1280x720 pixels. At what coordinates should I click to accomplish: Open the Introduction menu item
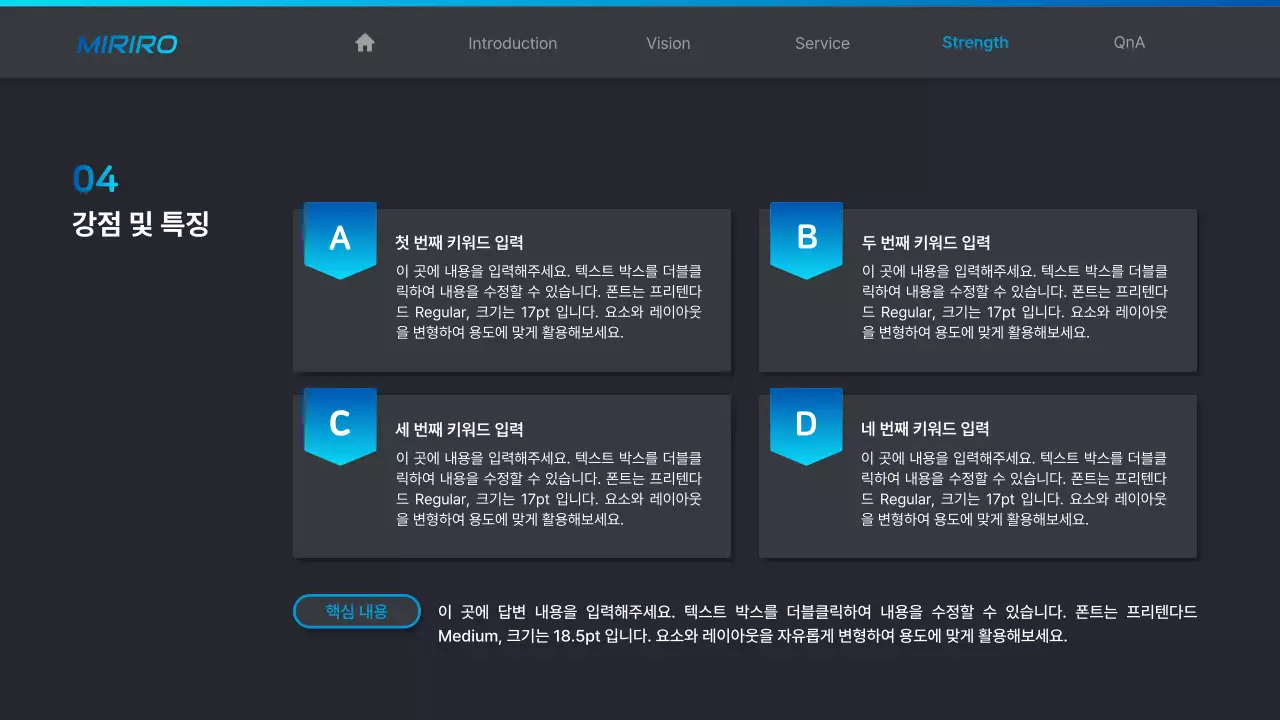point(512,43)
